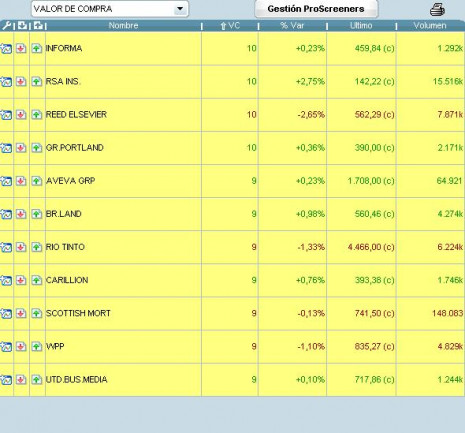
Task: Click red down-arrow icon for WPP
Action: coord(21,347)
